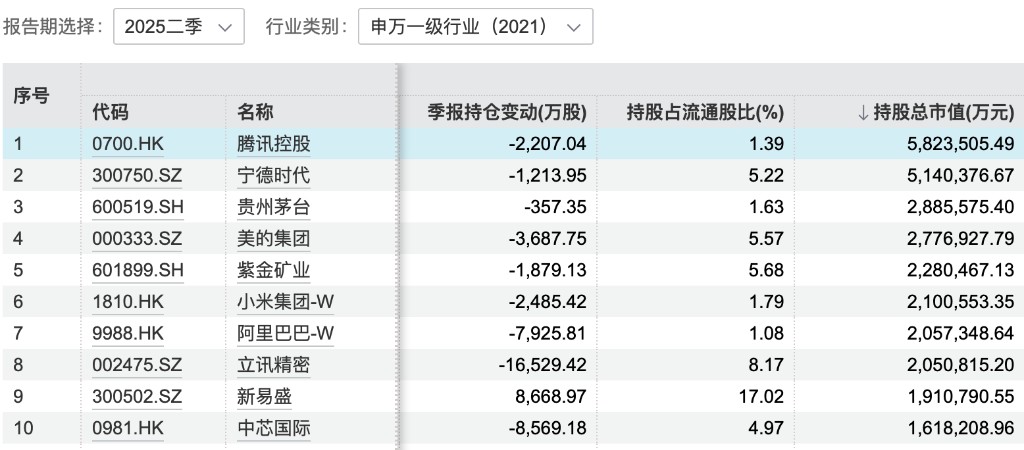Select market value 2,280,467.13

coord(961,270)
